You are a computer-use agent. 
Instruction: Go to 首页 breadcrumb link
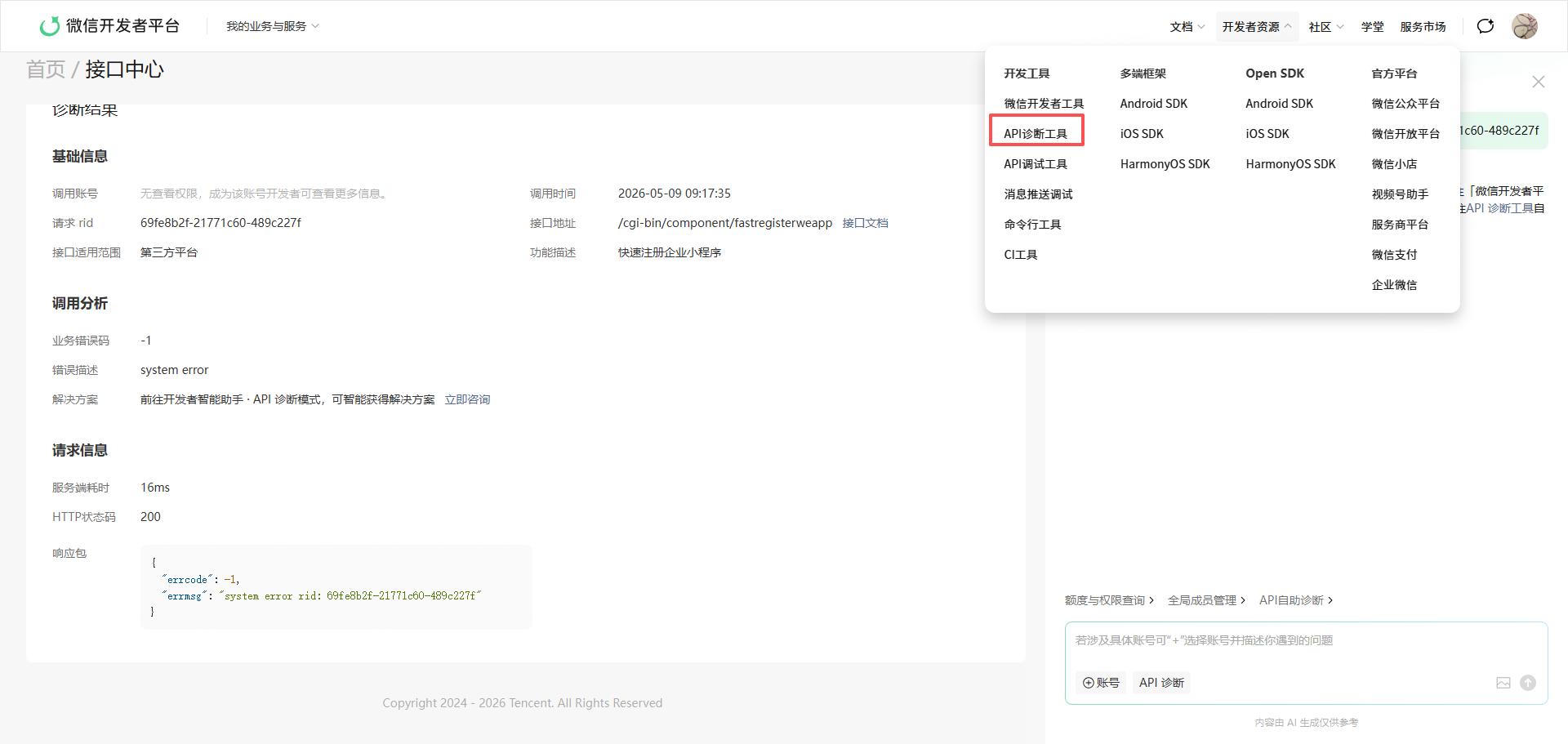pos(46,69)
